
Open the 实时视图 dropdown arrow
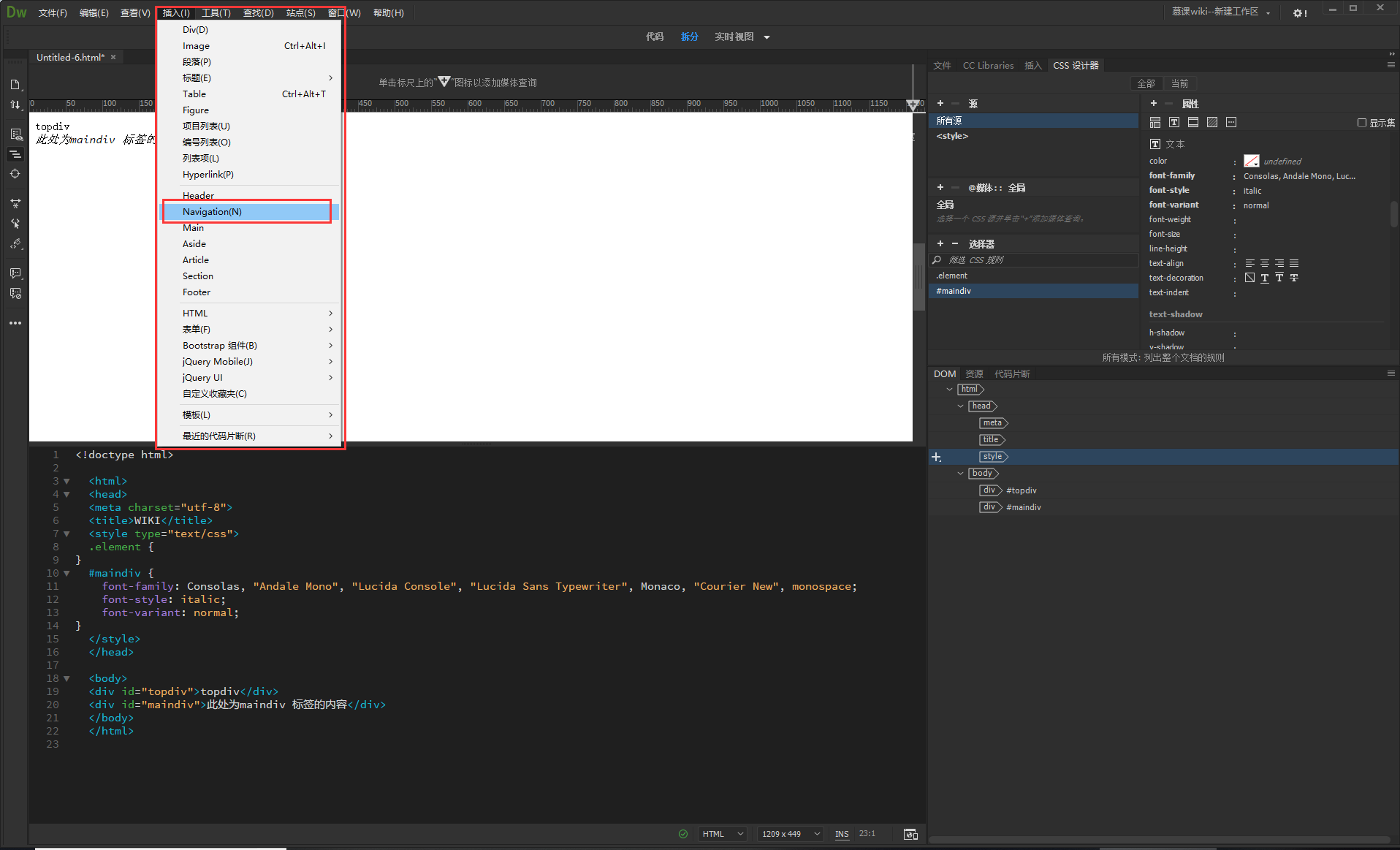click(766, 37)
